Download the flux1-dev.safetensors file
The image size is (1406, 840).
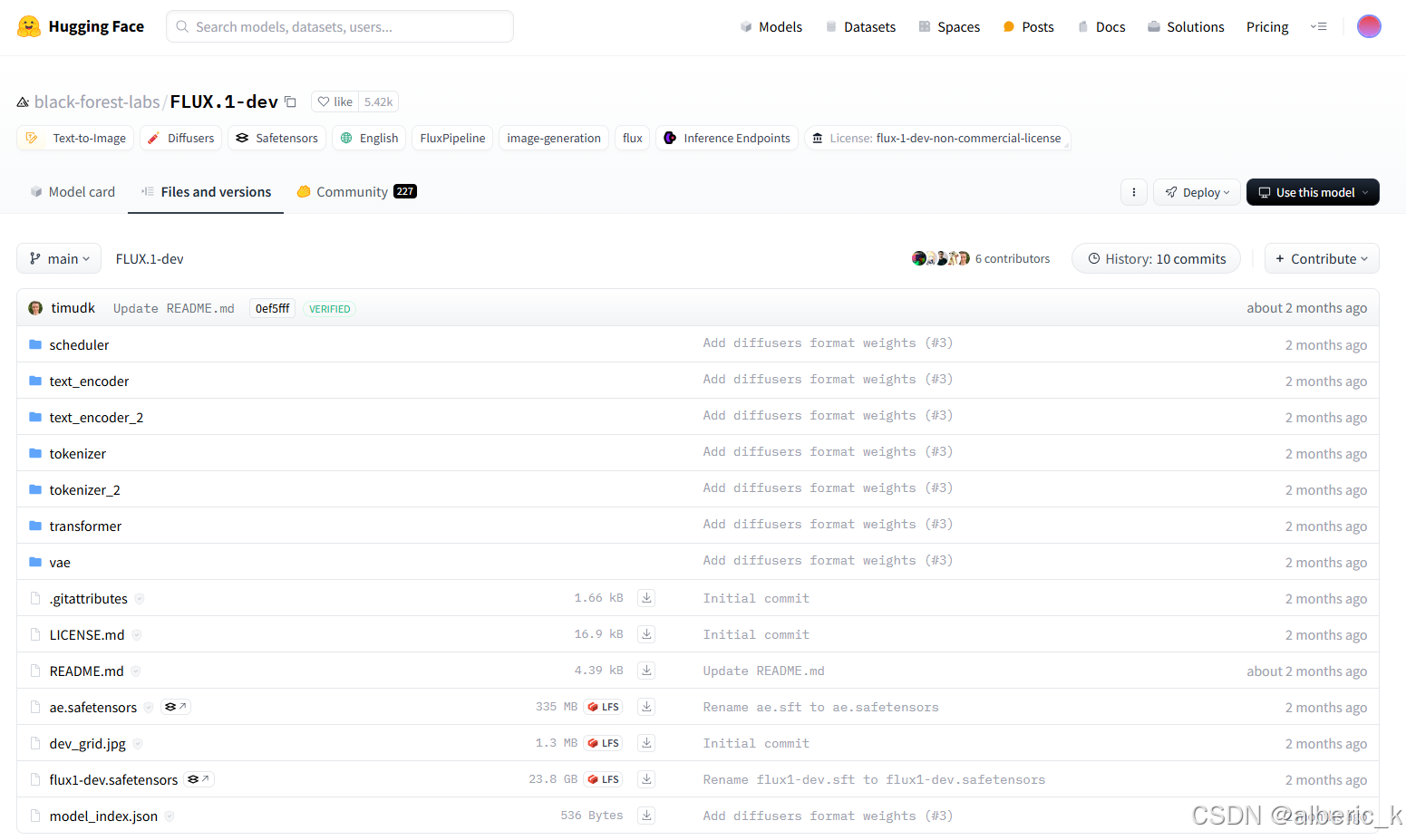pyautogui.click(x=646, y=779)
